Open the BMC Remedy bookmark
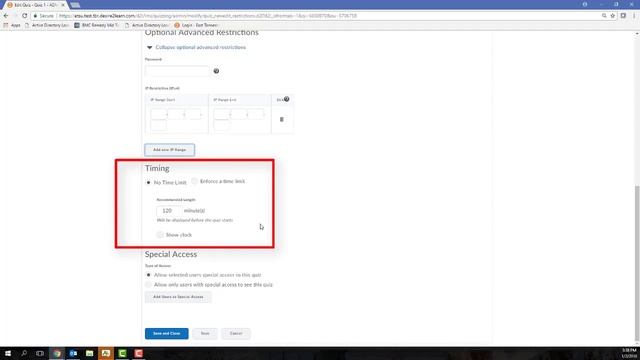This screenshot has height=360, width=640. [96, 25]
